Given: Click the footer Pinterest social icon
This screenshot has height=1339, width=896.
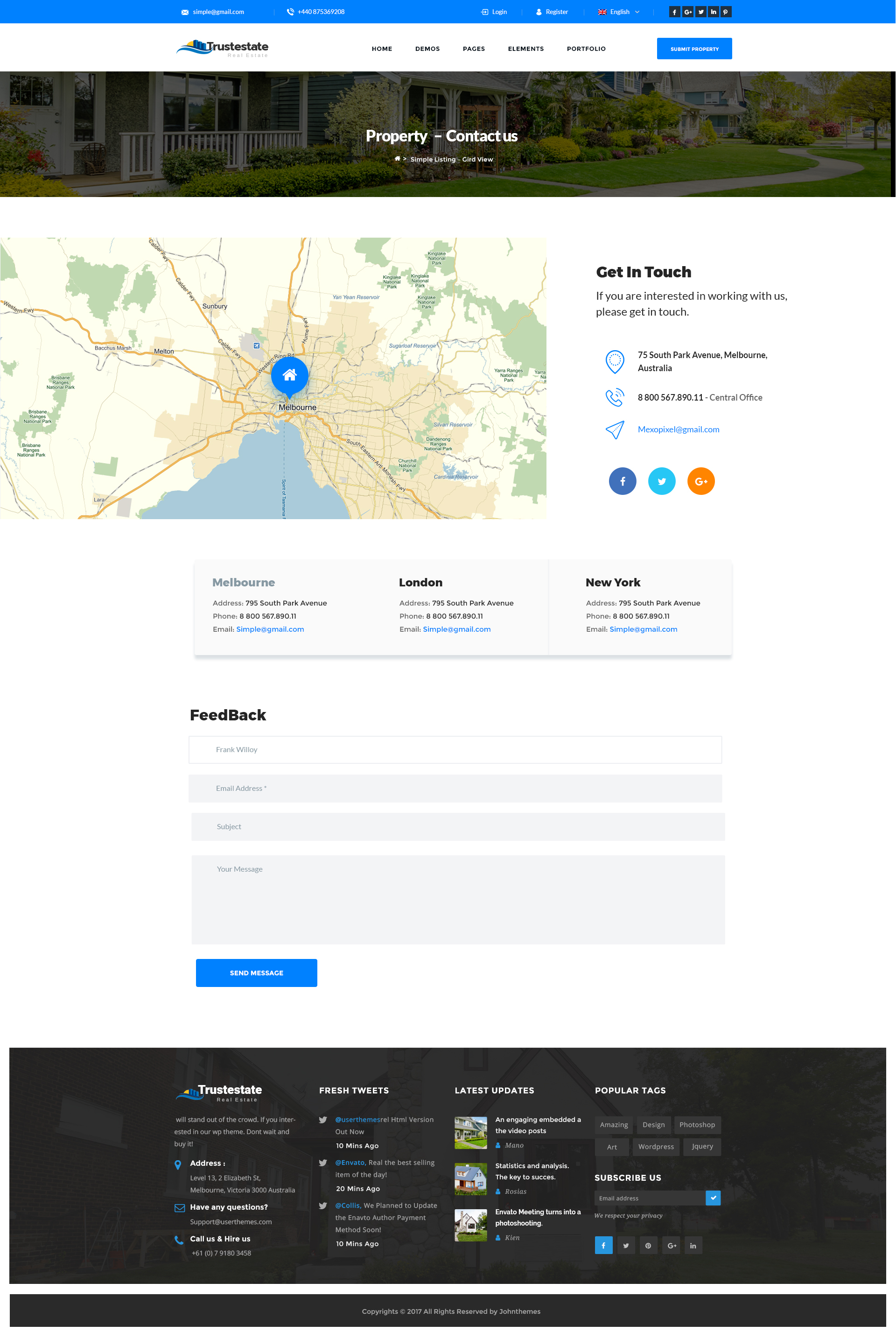Looking at the screenshot, I should click(x=648, y=1245).
